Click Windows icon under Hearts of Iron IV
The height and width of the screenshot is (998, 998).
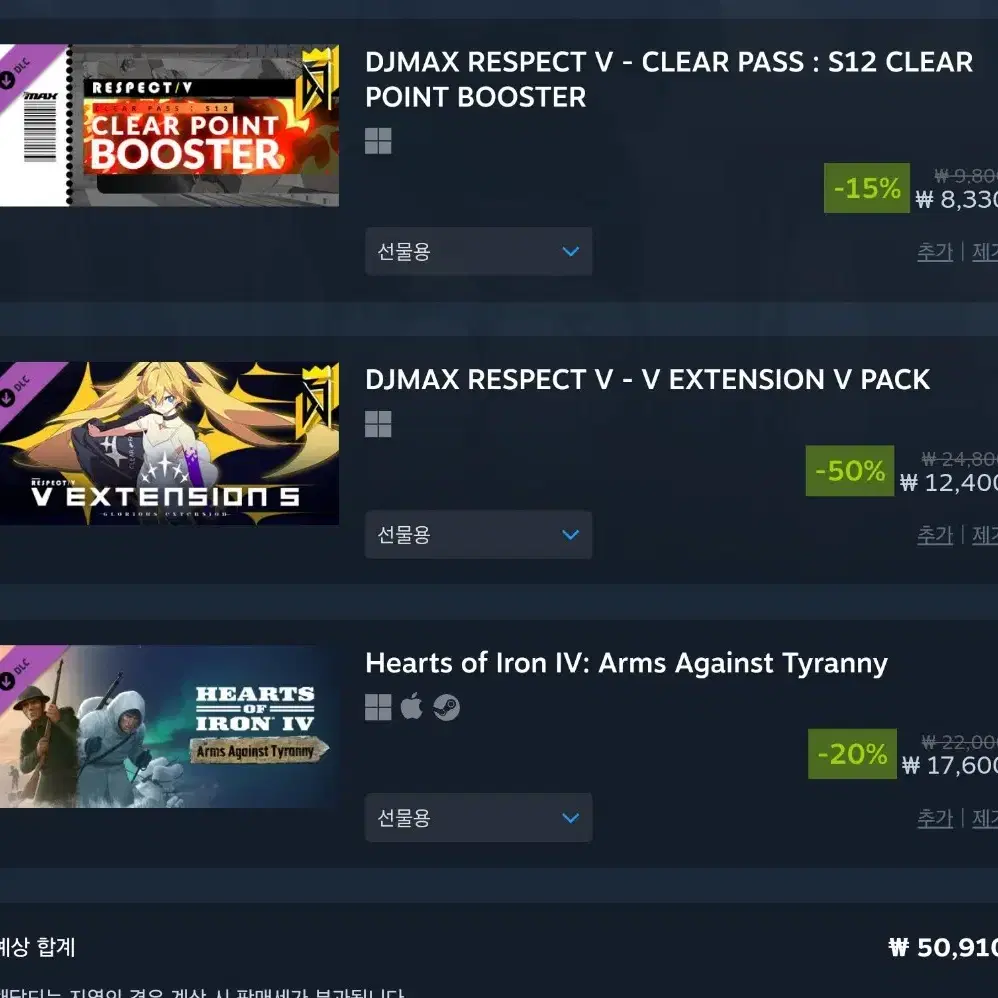coord(378,707)
